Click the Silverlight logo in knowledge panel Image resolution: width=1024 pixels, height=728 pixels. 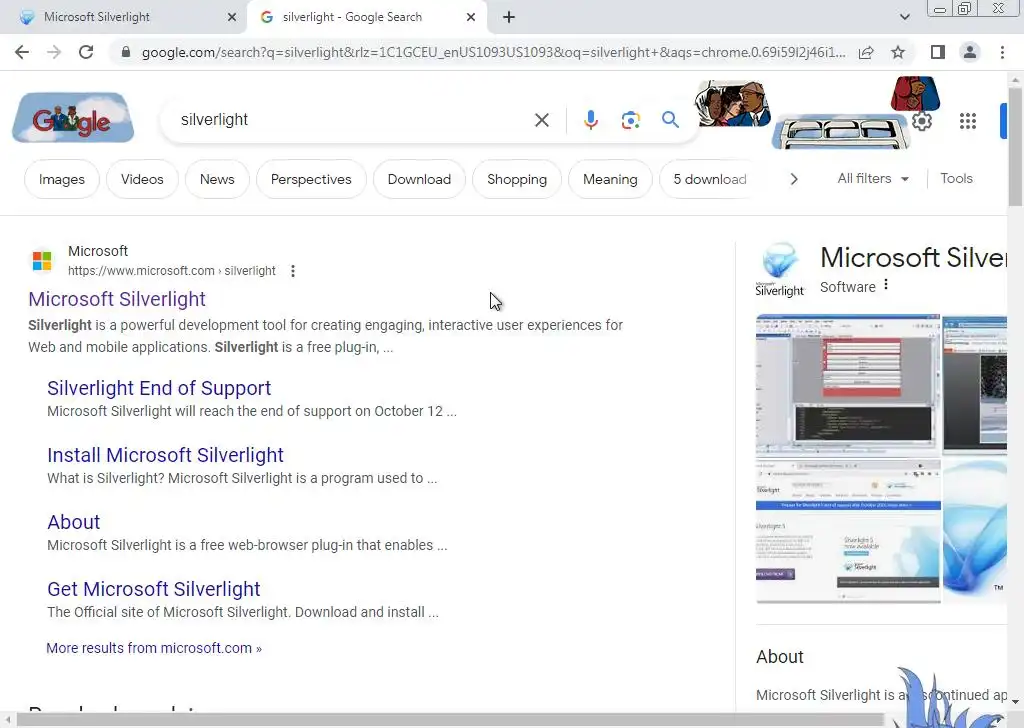[x=780, y=270]
